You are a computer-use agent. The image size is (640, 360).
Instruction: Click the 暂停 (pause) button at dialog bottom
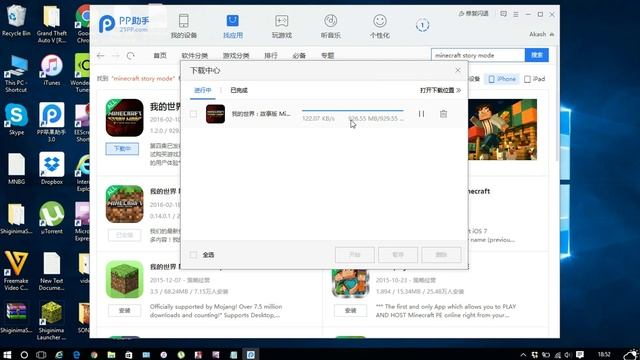398,255
